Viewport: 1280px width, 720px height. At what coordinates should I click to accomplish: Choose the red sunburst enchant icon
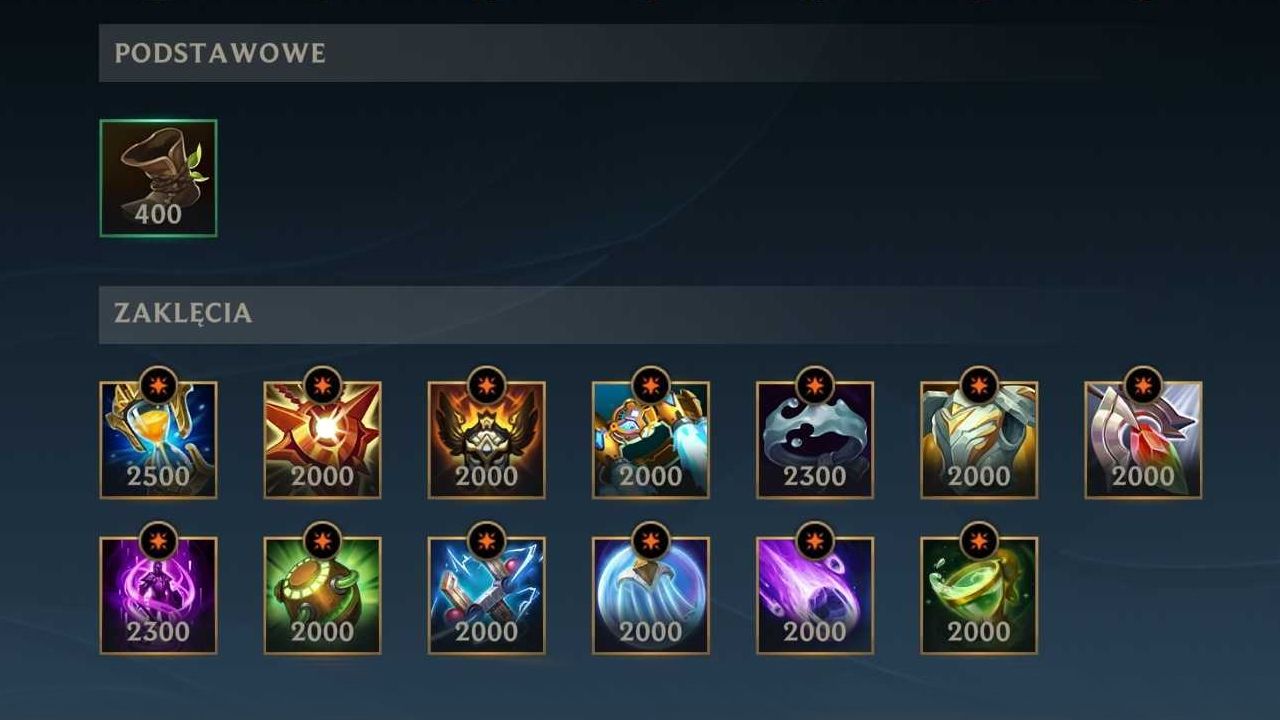click(x=322, y=440)
